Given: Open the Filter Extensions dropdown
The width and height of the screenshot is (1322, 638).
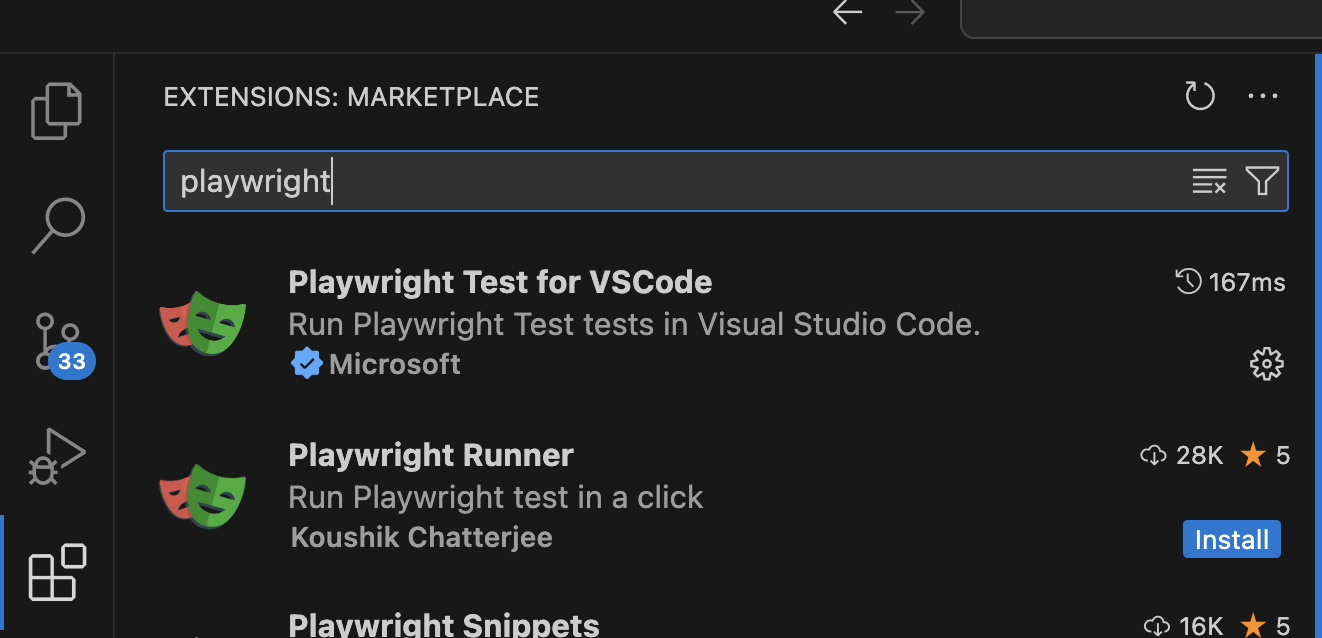Looking at the screenshot, I should coord(1262,181).
